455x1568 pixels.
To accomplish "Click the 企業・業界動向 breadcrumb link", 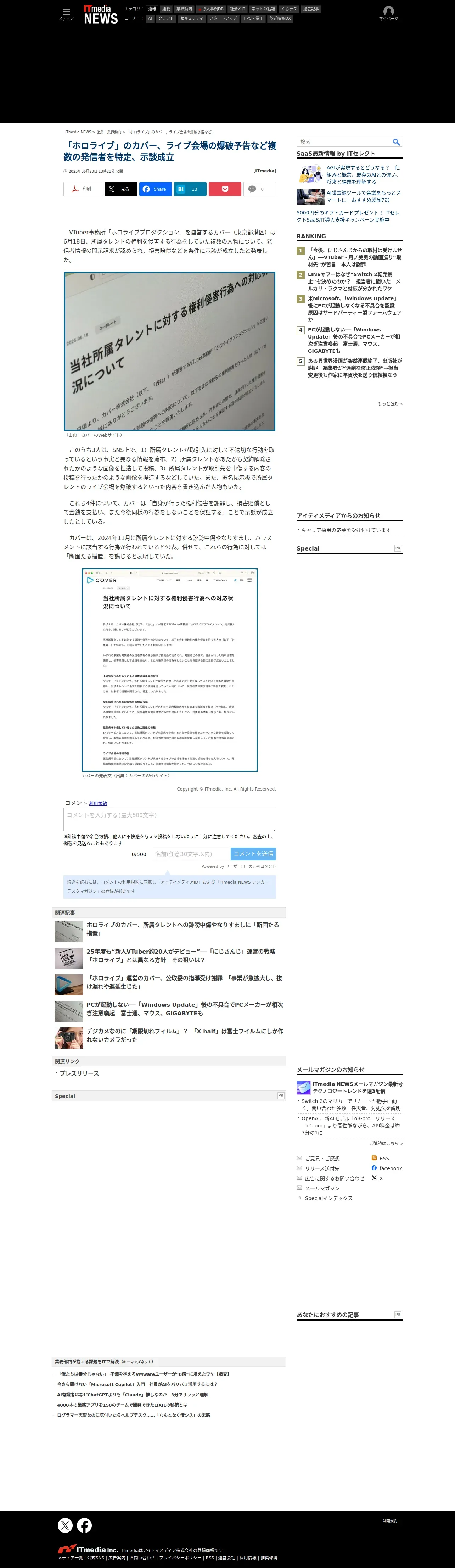I will (109, 132).
